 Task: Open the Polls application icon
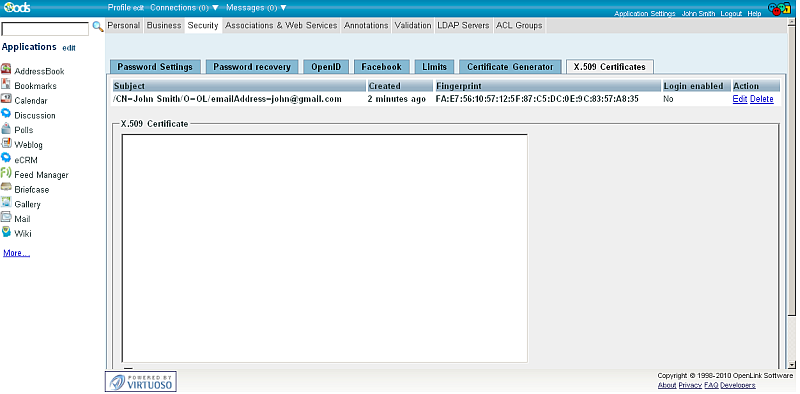(x=6, y=128)
